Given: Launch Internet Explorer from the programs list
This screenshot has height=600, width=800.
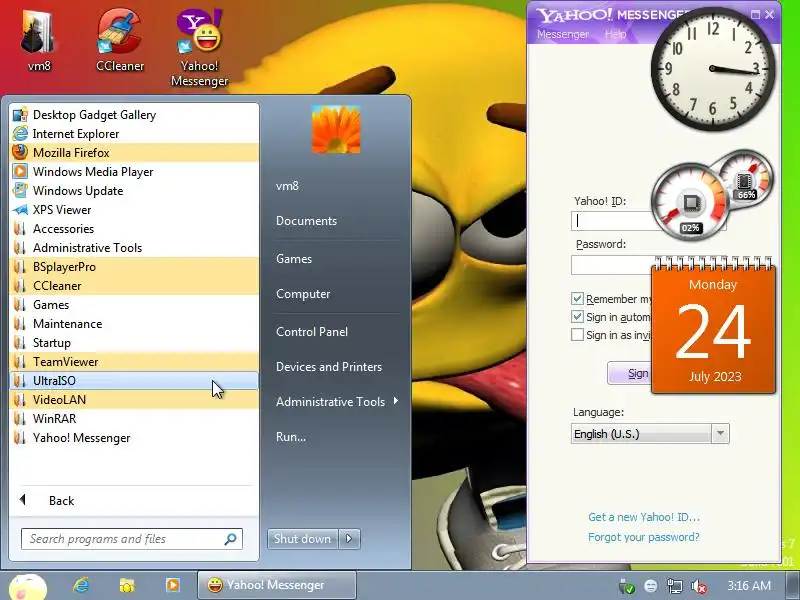Looking at the screenshot, I should [x=134, y=134].
